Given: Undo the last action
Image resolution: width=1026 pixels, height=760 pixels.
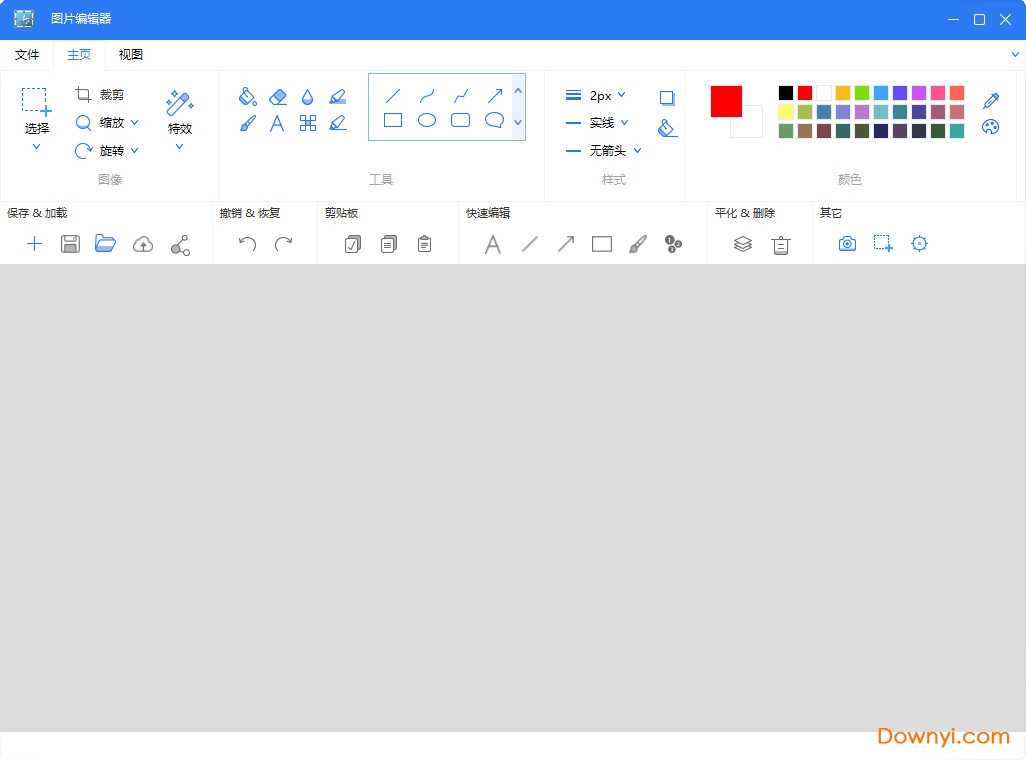Looking at the screenshot, I should (x=247, y=243).
